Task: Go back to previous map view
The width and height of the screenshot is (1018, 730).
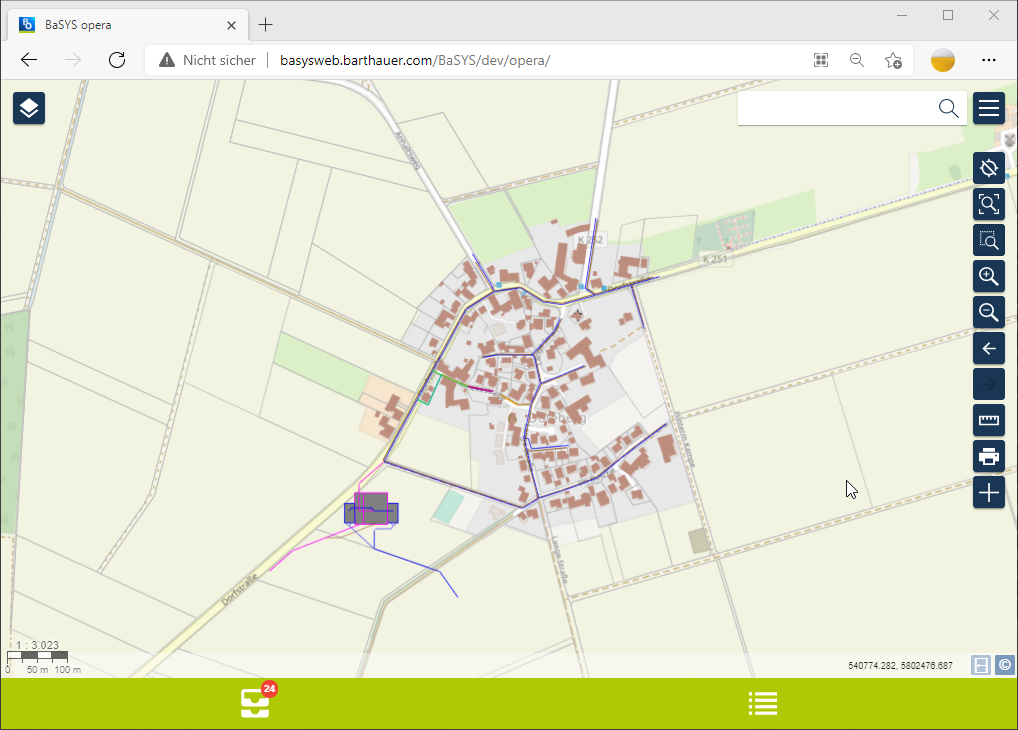Action: click(x=989, y=349)
